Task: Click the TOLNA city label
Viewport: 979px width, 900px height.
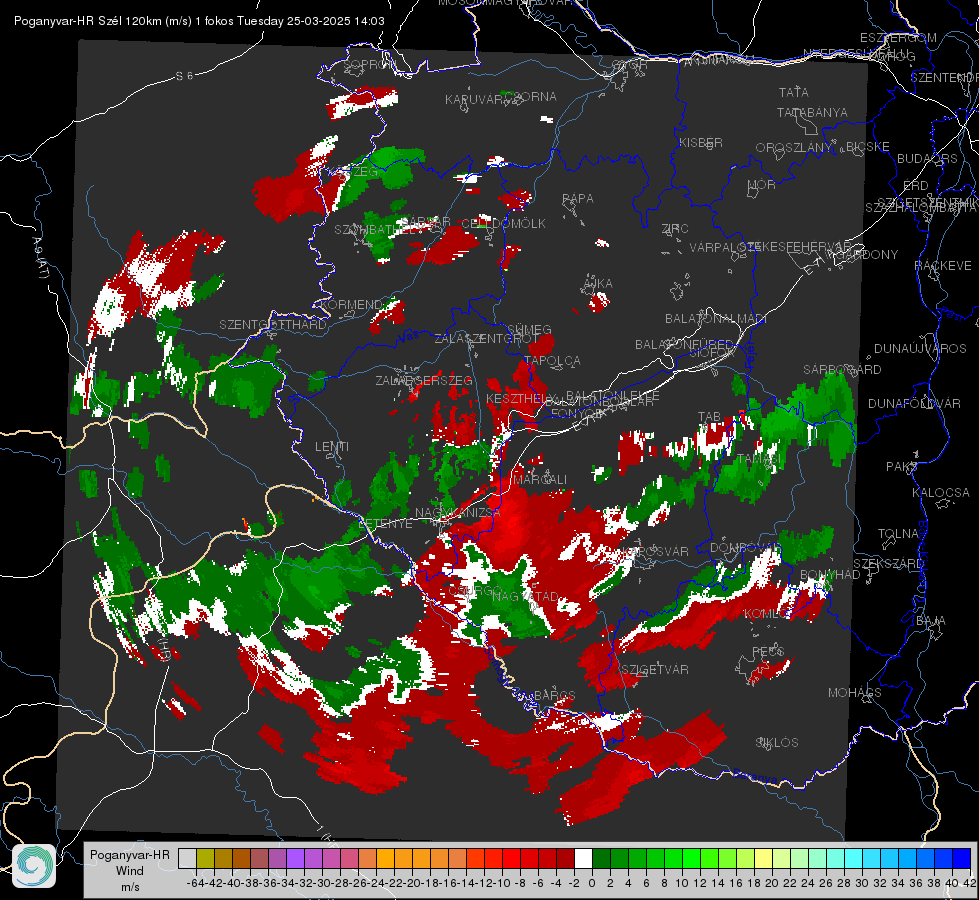Action: click(898, 533)
